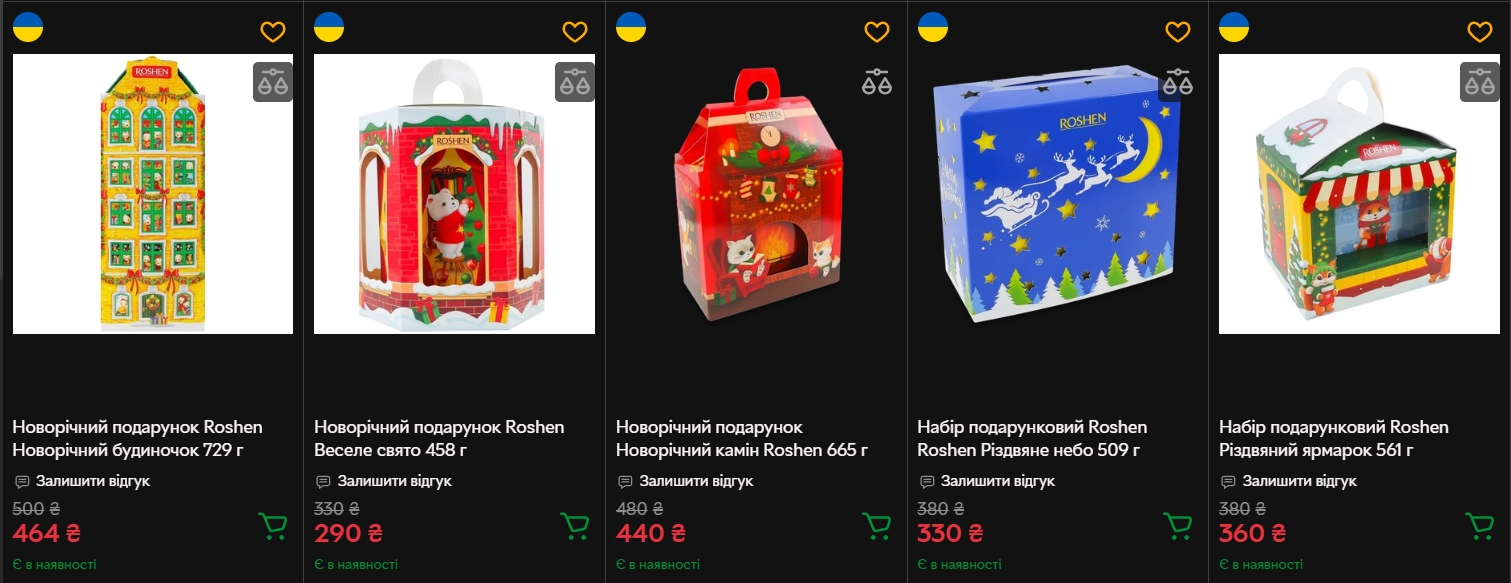The height and width of the screenshot is (583, 1511).
Task: Open the Набір подарунковий Різдвяний ярмарок 561 г link
Action: (x=1334, y=439)
